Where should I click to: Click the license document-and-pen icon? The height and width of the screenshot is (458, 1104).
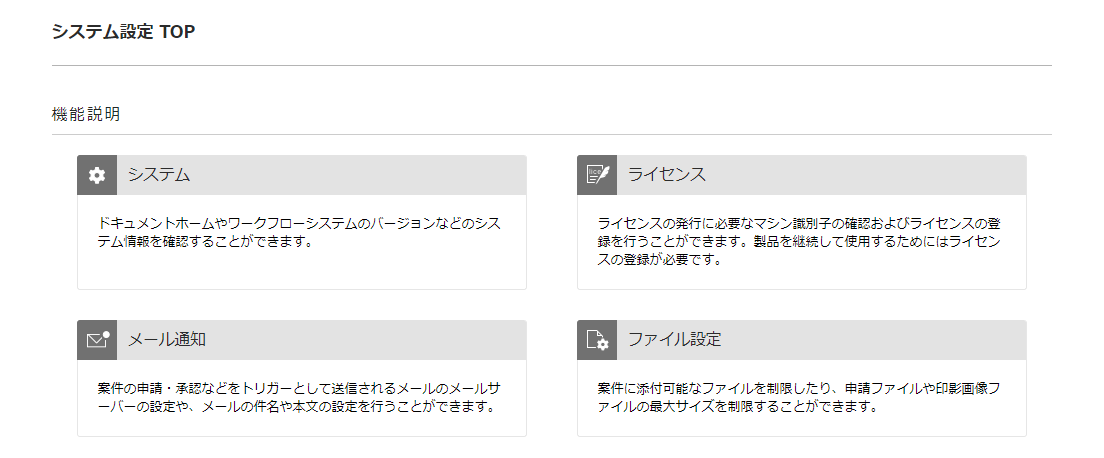(597, 175)
